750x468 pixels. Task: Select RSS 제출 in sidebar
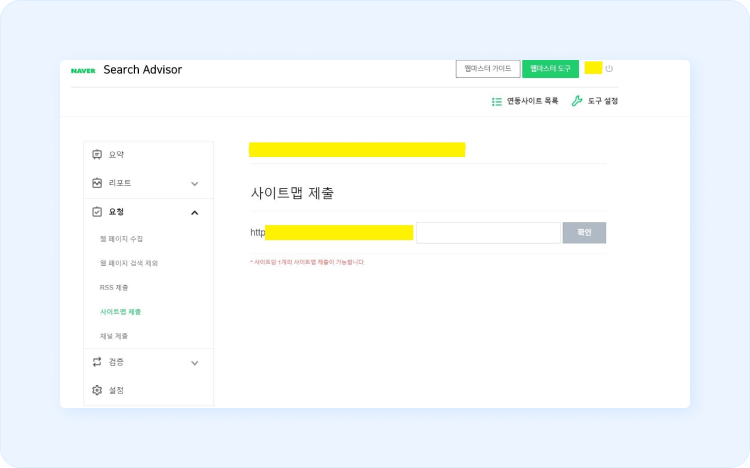(114, 287)
